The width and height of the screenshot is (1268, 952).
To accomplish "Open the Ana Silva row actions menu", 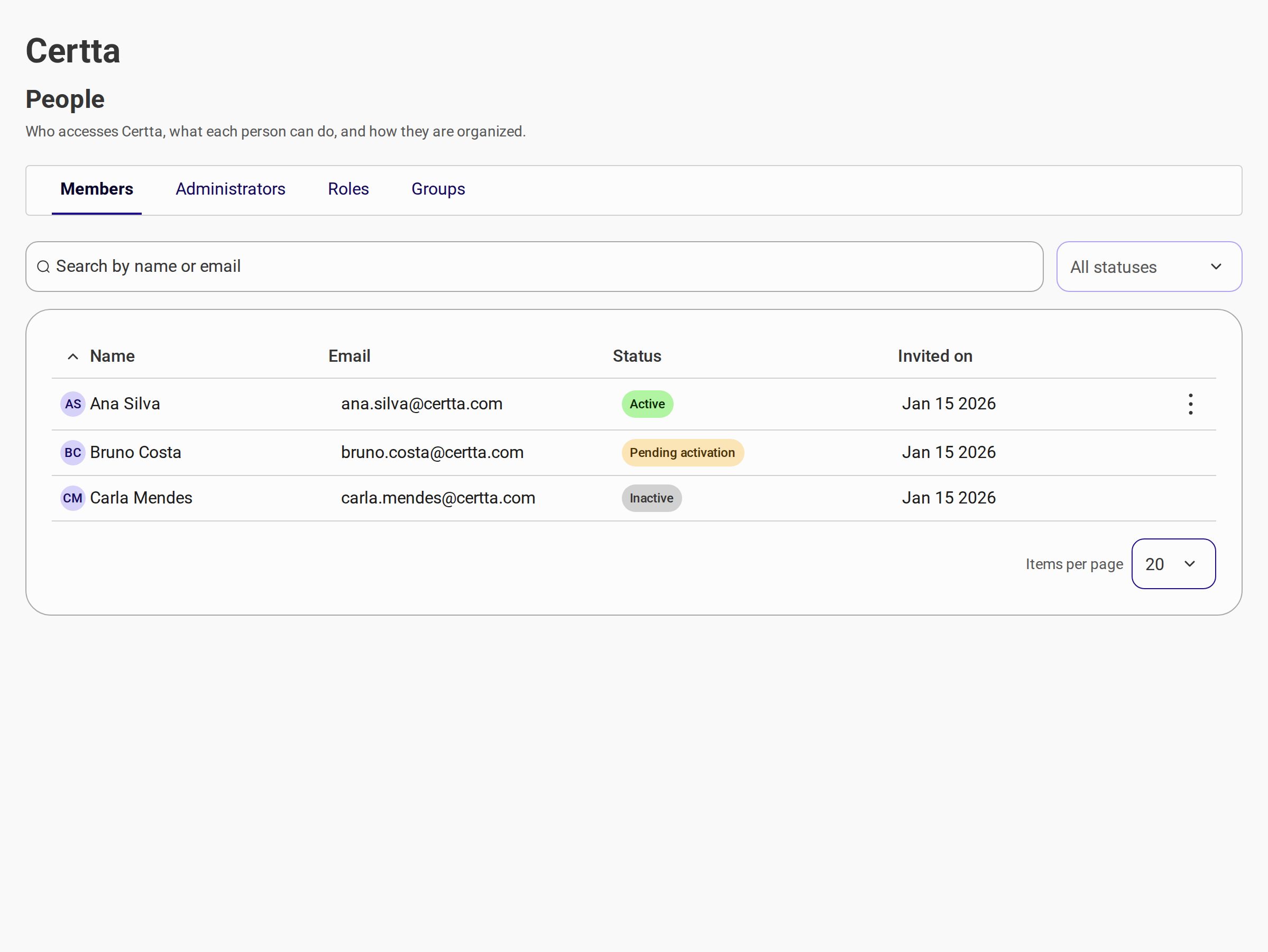I will tap(1191, 404).
